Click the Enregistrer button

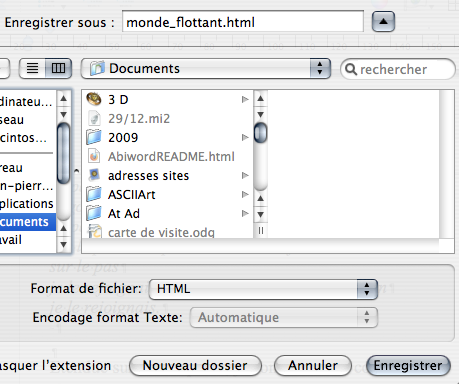pos(408,365)
